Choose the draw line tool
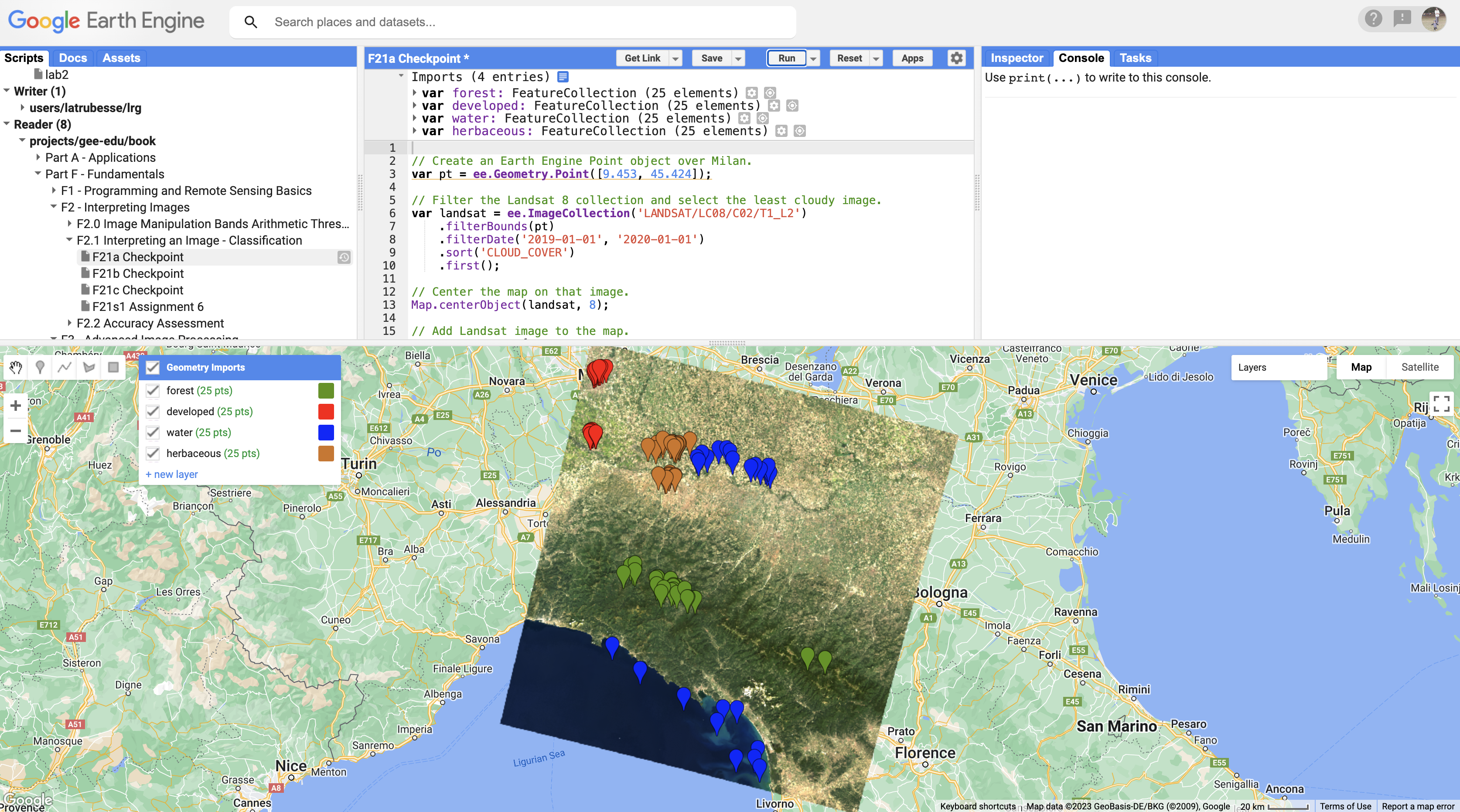 [x=65, y=367]
